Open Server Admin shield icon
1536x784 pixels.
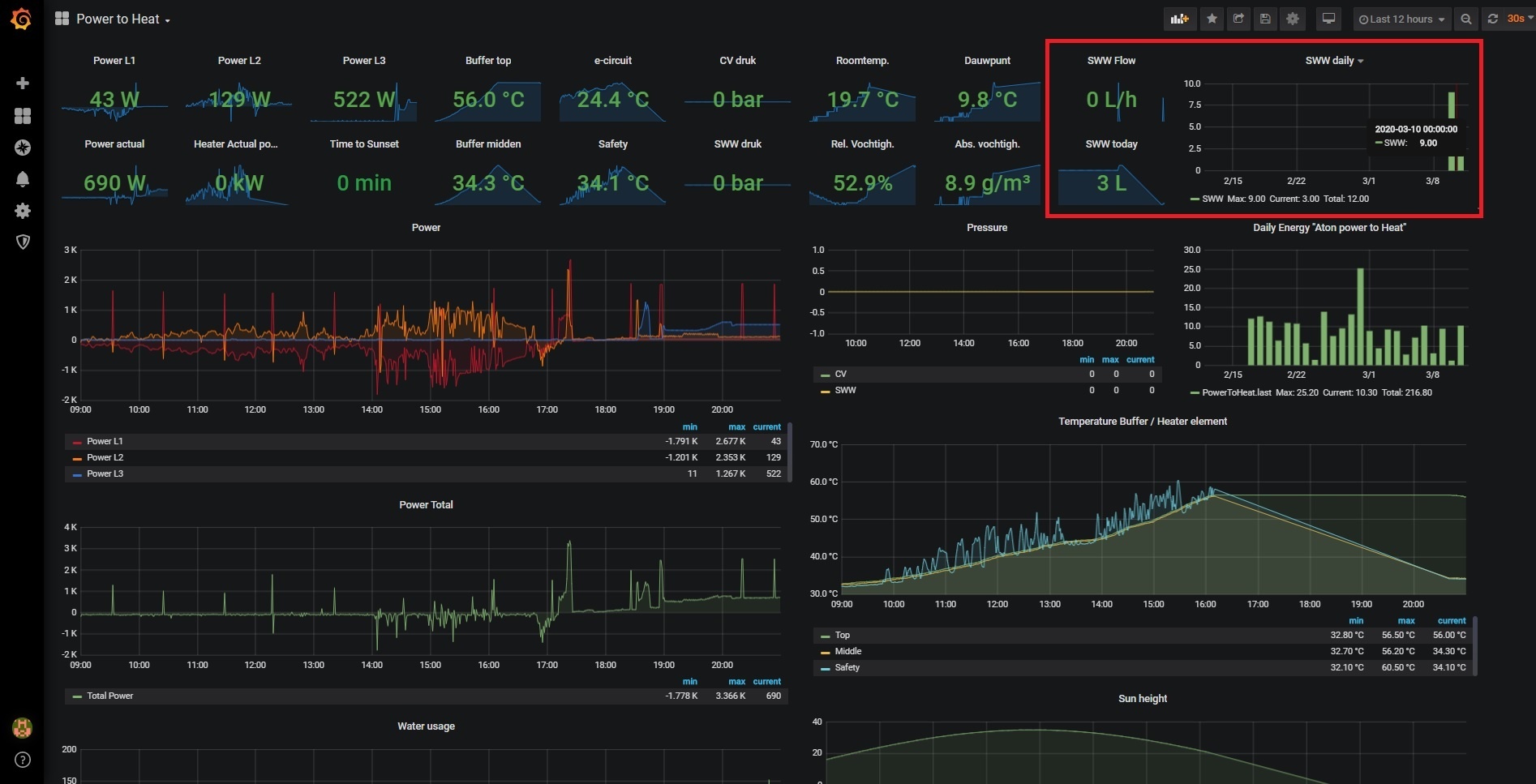[x=23, y=242]
